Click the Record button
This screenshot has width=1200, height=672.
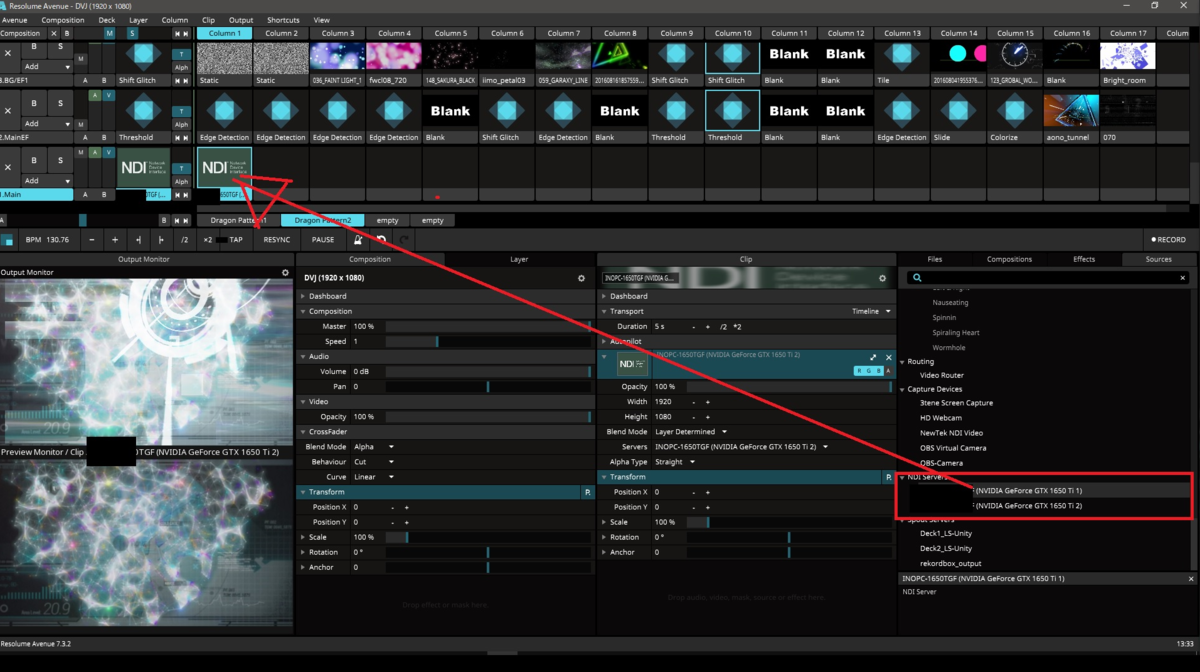click(x=1168, y=240)
